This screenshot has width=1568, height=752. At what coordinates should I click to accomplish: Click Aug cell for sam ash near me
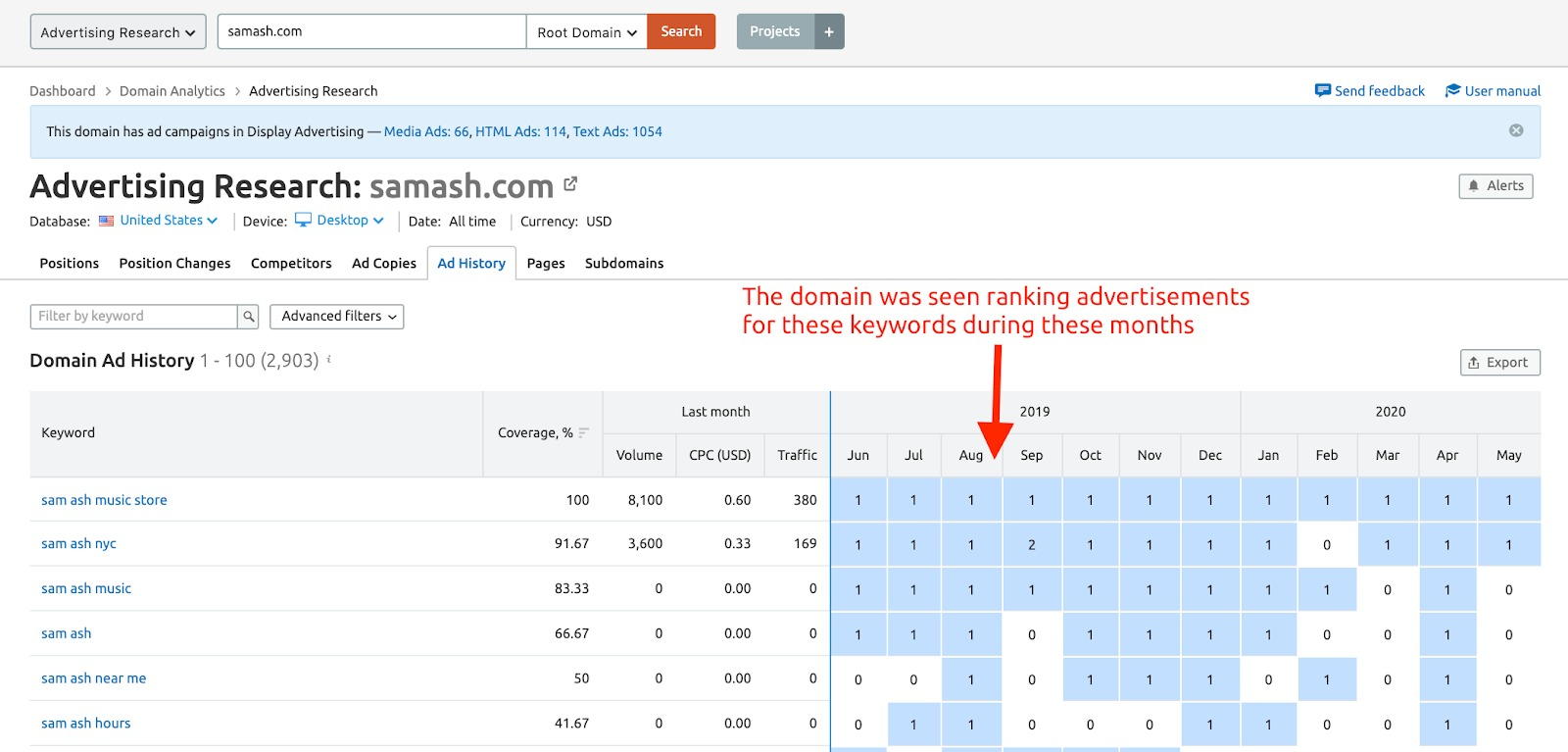pos(971,679)
